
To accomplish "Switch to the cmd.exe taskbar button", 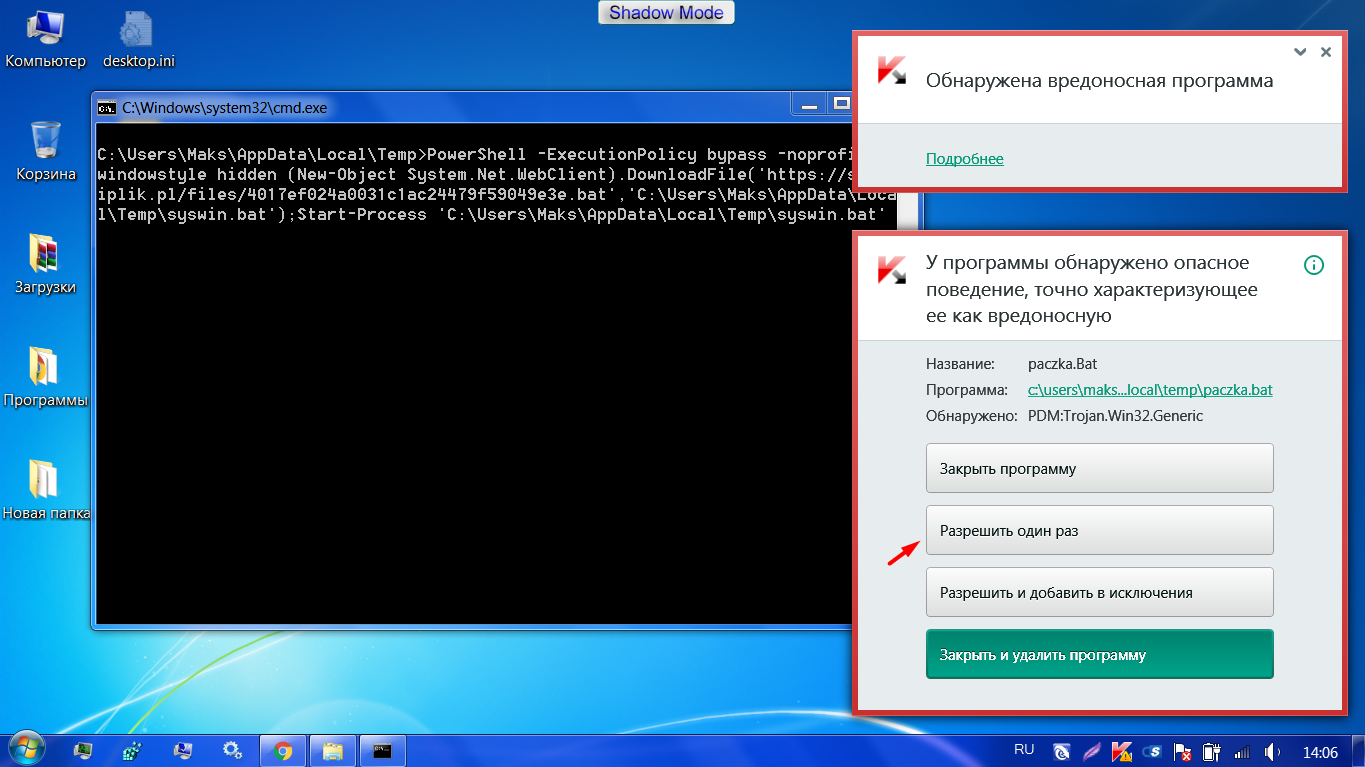I will 383,750.
